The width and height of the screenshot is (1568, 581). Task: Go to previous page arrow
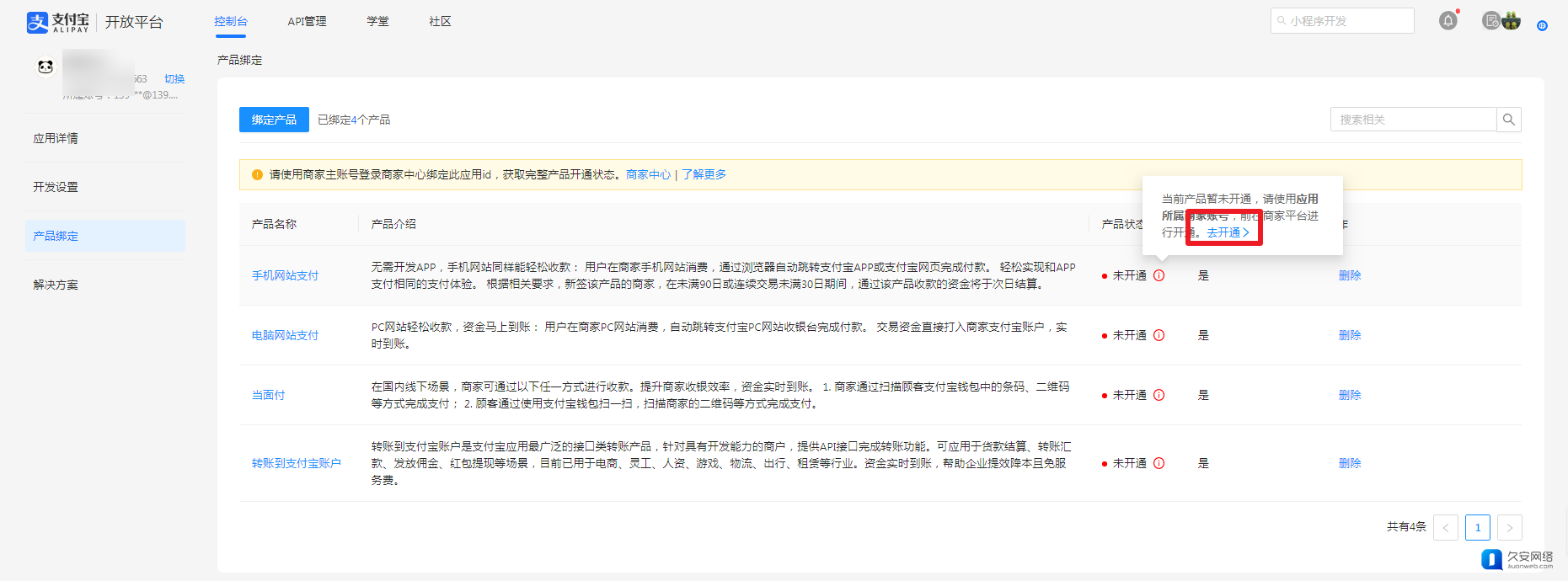tap(1445, 527)
